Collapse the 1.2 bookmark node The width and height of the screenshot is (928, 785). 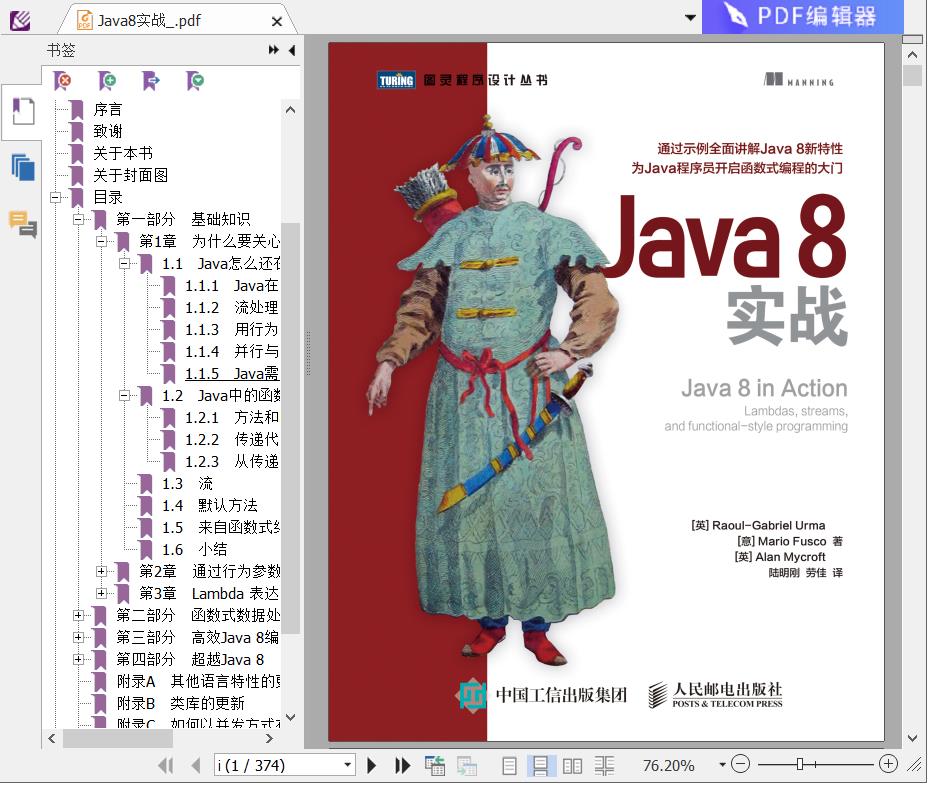(124, 395)
